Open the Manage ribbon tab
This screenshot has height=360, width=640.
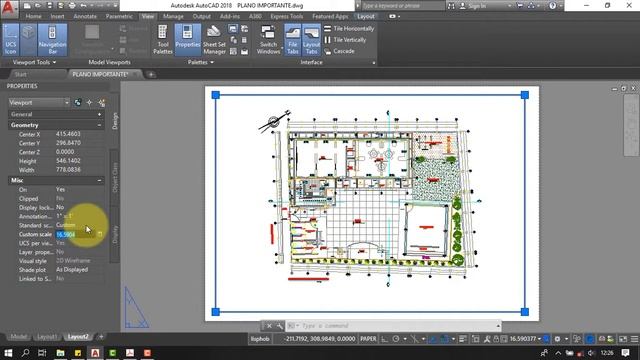[173, 17]
